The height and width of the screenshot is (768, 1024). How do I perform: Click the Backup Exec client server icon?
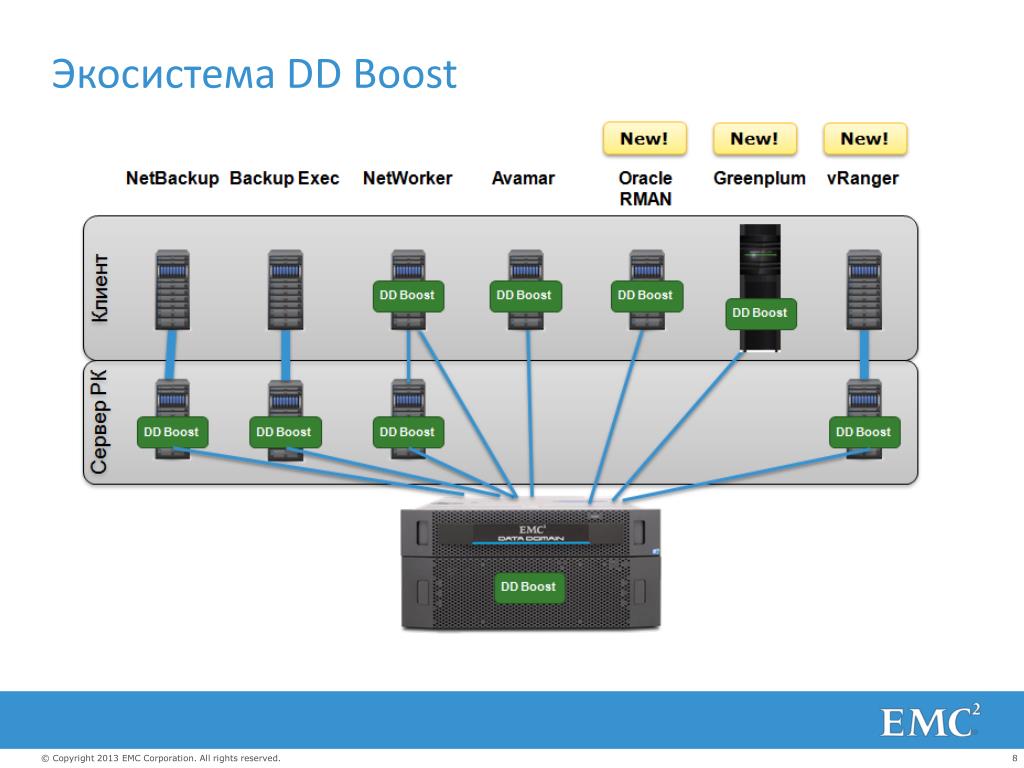285,290
